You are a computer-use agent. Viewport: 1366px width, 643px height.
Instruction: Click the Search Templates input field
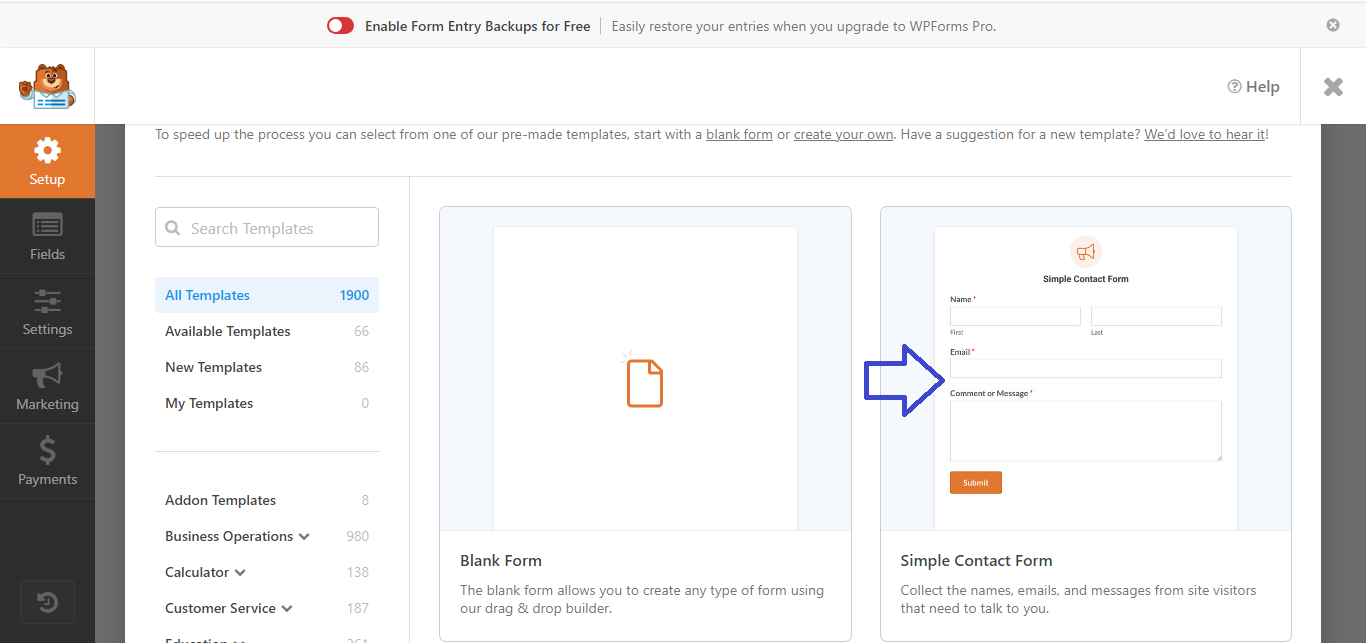[x=267, y=228]
